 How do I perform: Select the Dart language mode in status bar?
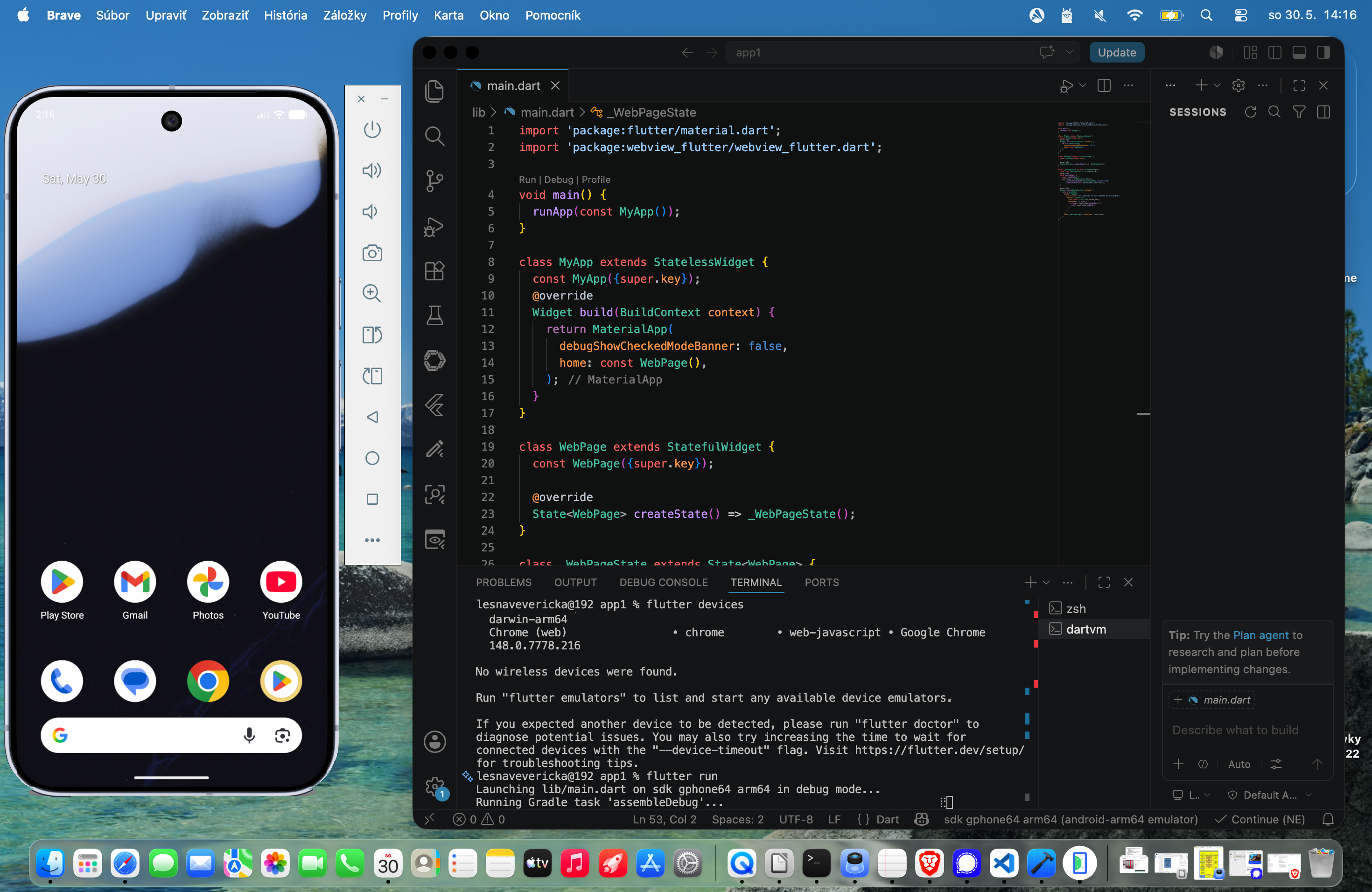tap(887, 819)
